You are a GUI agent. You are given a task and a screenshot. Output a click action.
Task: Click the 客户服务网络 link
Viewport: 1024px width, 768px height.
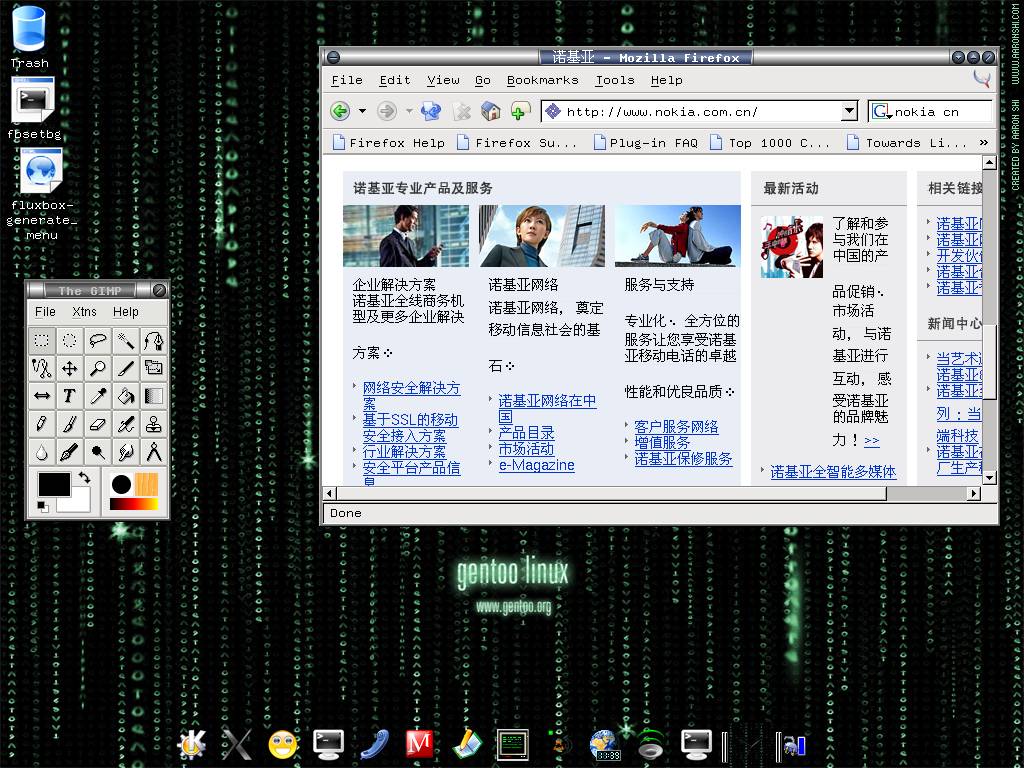pyautogui.click(x=676, y=426)
